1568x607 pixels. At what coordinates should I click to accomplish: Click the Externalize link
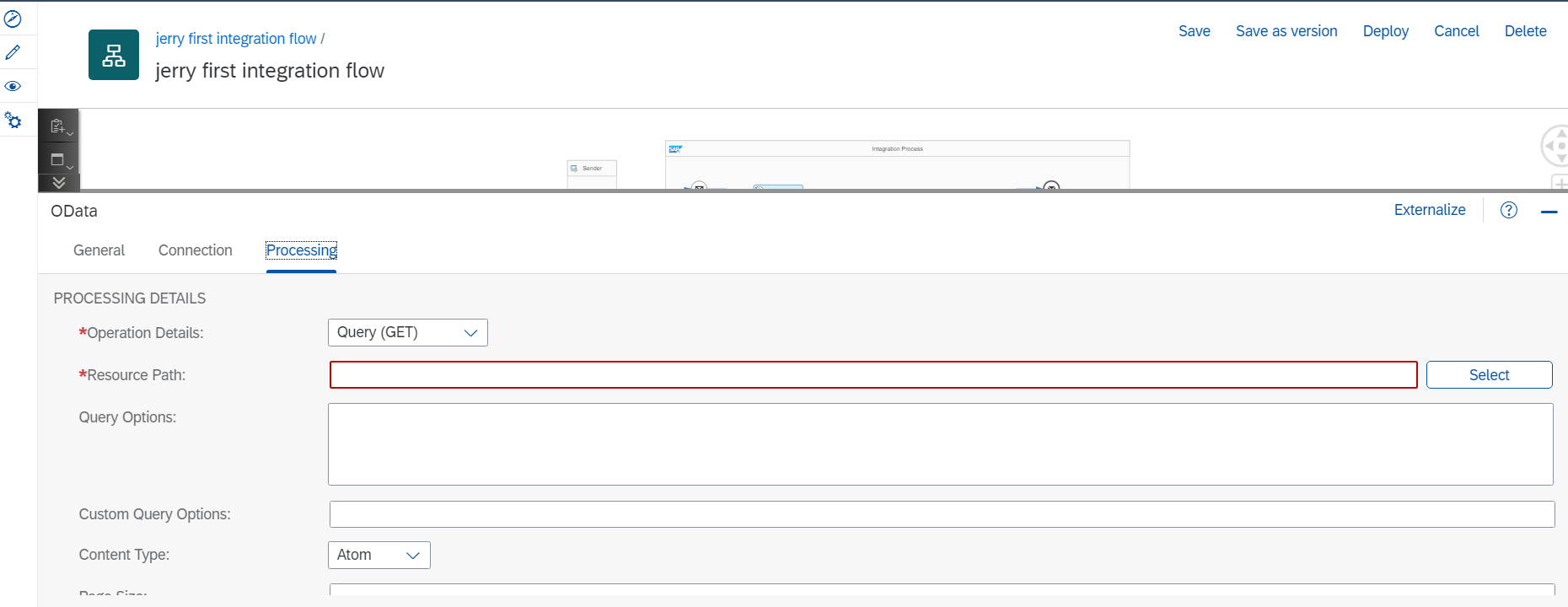click(x=1430, y=210)
